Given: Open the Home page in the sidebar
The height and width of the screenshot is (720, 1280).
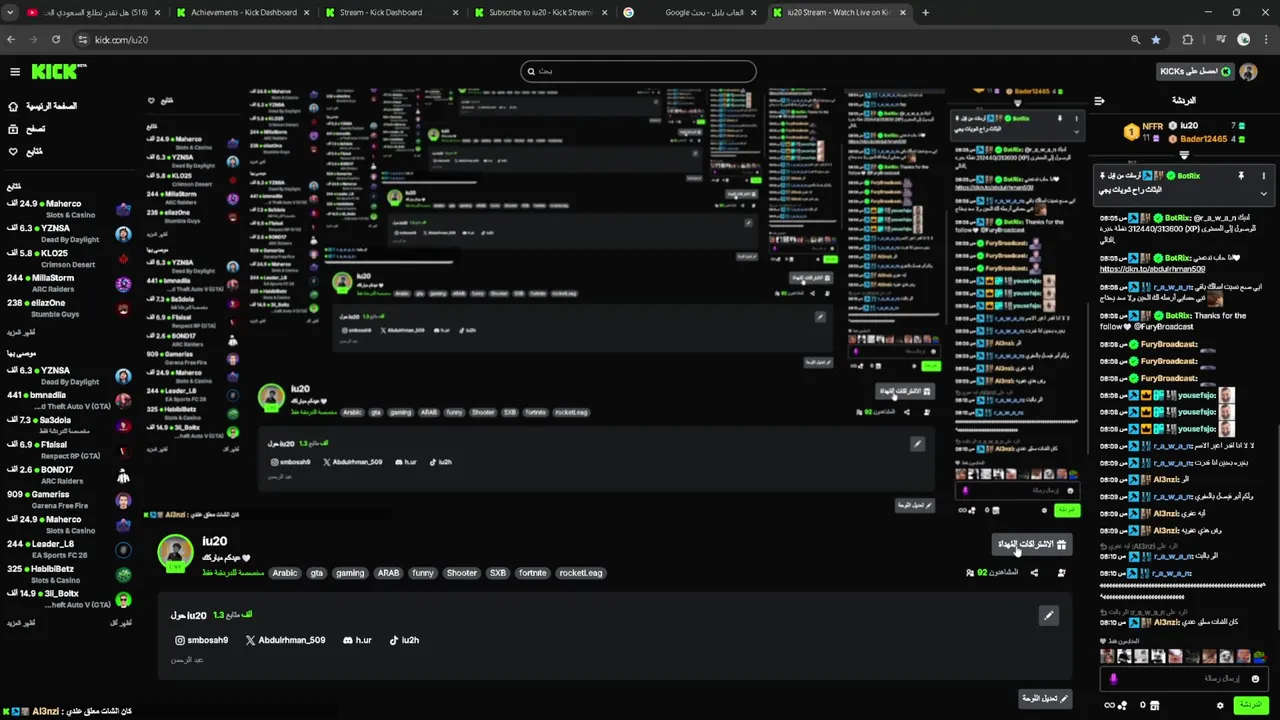Looking at the screenshot, I should click(x=42, y=106).
